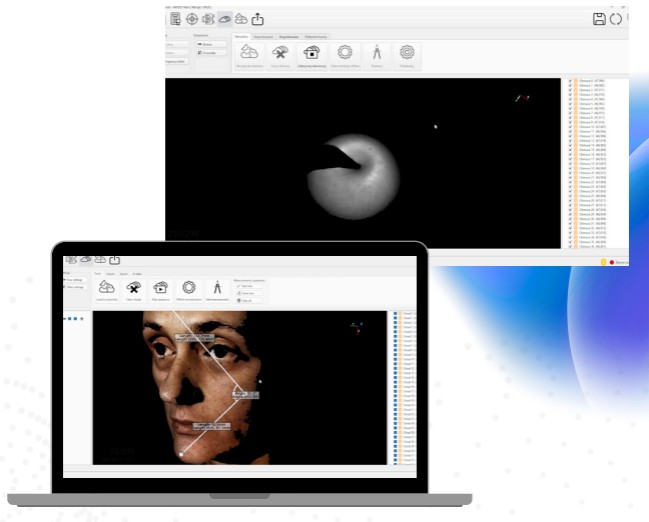
Task: Toggle the last cloud checkbox in upper window list
Action: [570, 245]
